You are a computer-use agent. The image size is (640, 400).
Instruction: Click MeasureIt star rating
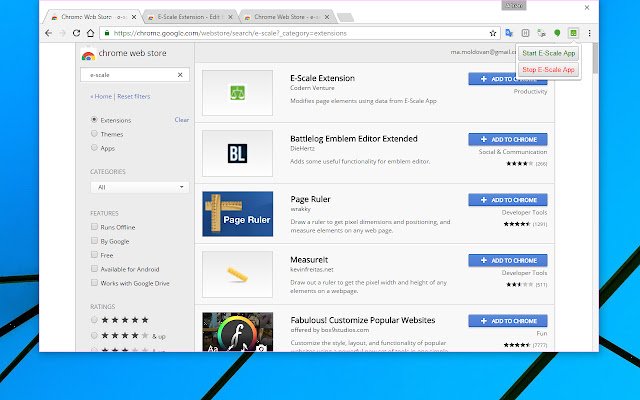click(x=520, y=284)
